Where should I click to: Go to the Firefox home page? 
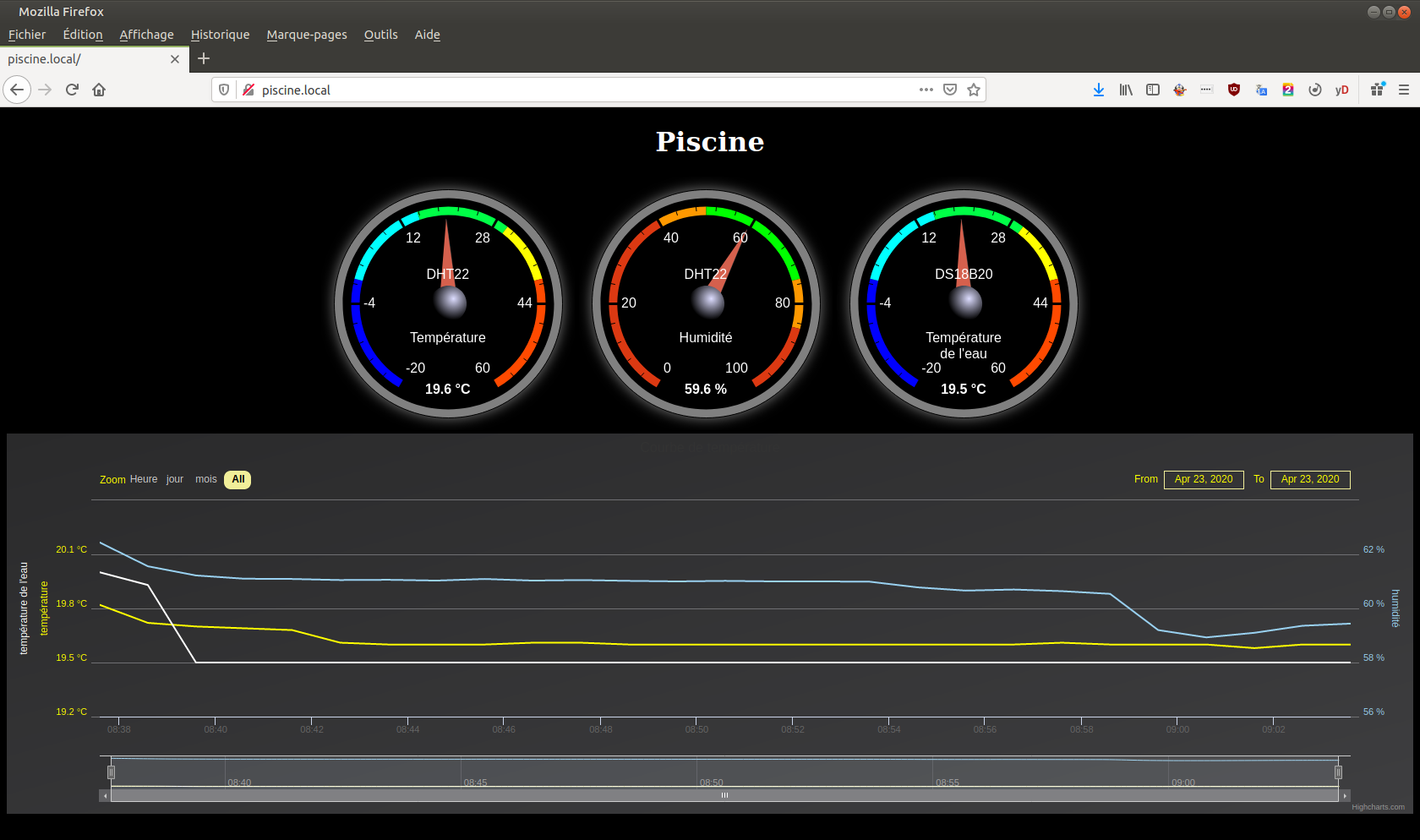99,90
